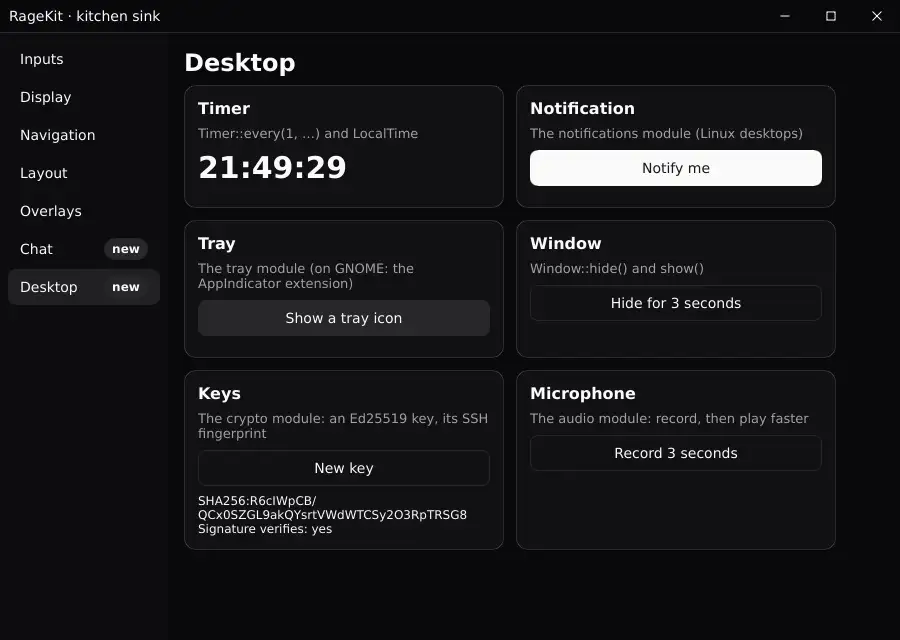This screenshot has height=640, width=900.
Task: Open the Chat page
Action: 84,249
